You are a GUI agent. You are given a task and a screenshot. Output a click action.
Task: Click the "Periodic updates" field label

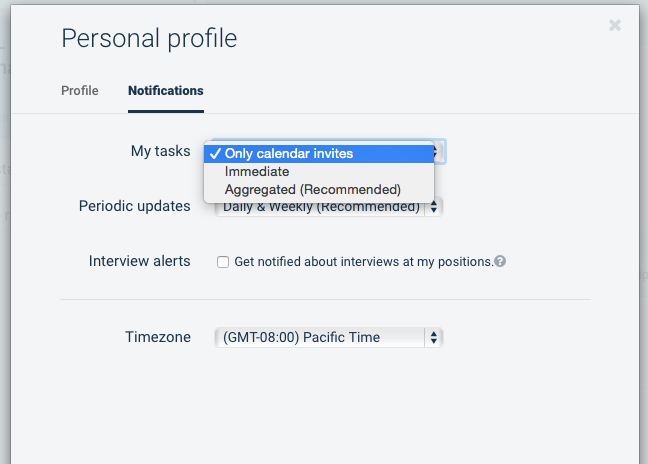[134, 206]
